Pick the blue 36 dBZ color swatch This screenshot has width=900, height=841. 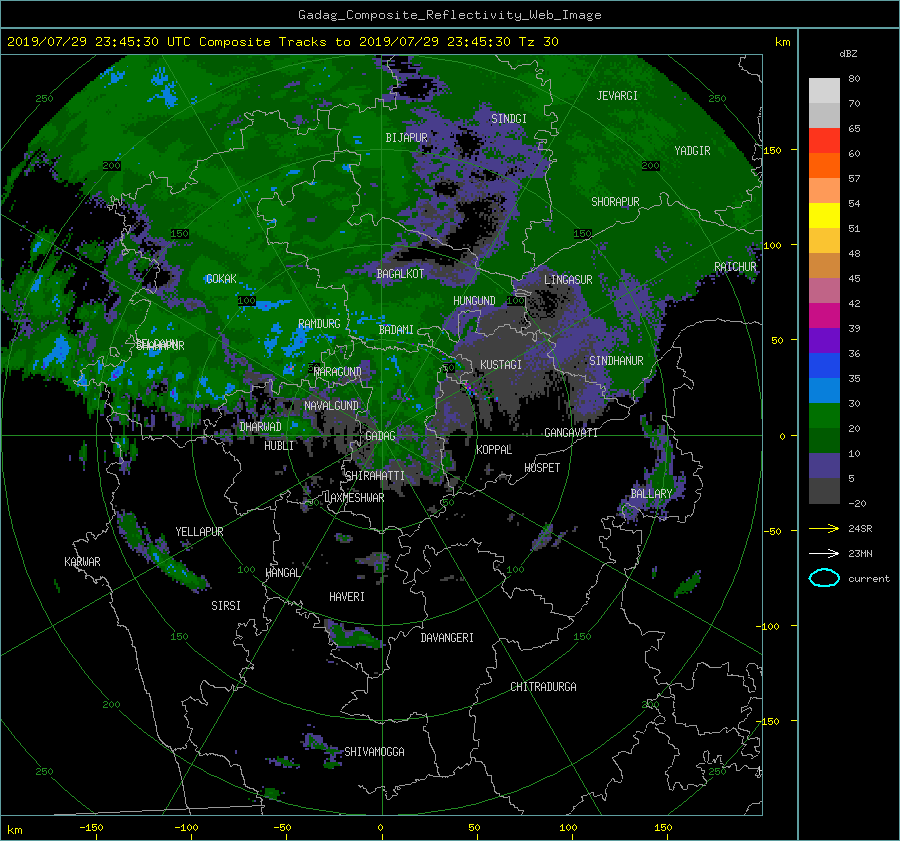pos(824,365)
